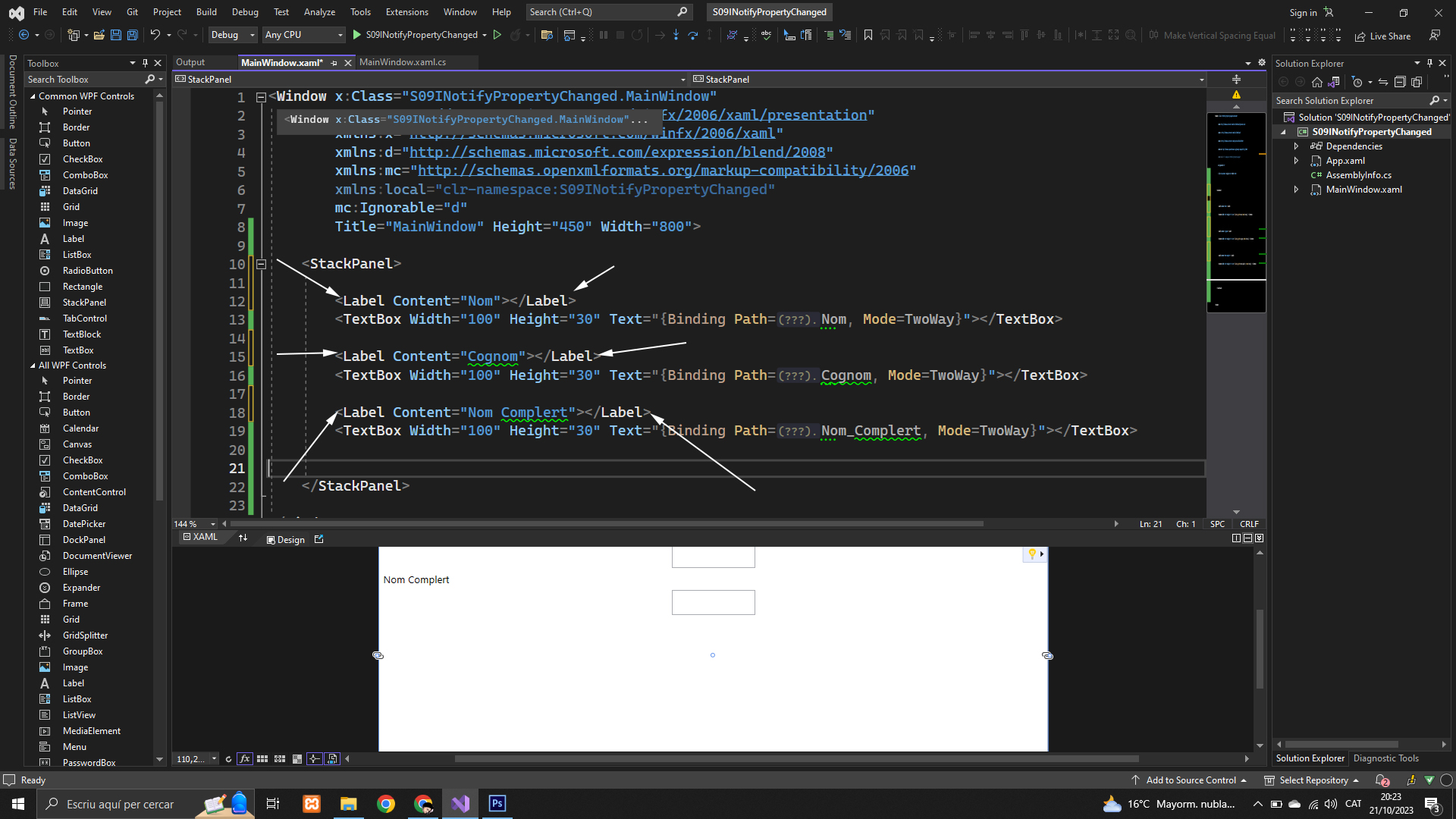
Task: Click Home icon in Solution Explorer
Action: pyautogui.click(x=1316, y=82)
